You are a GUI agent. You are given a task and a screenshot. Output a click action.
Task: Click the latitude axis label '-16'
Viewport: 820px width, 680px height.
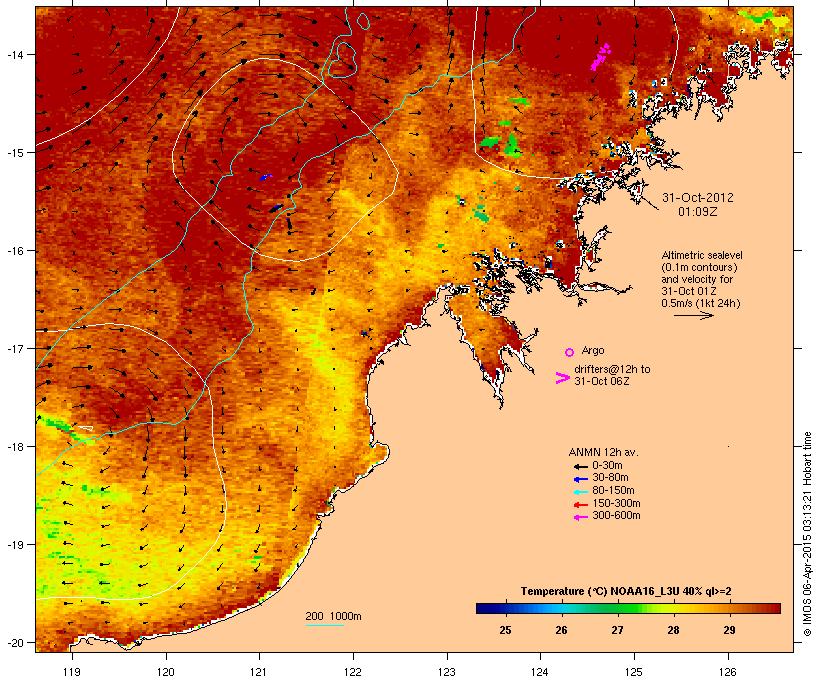pos(14,251)
